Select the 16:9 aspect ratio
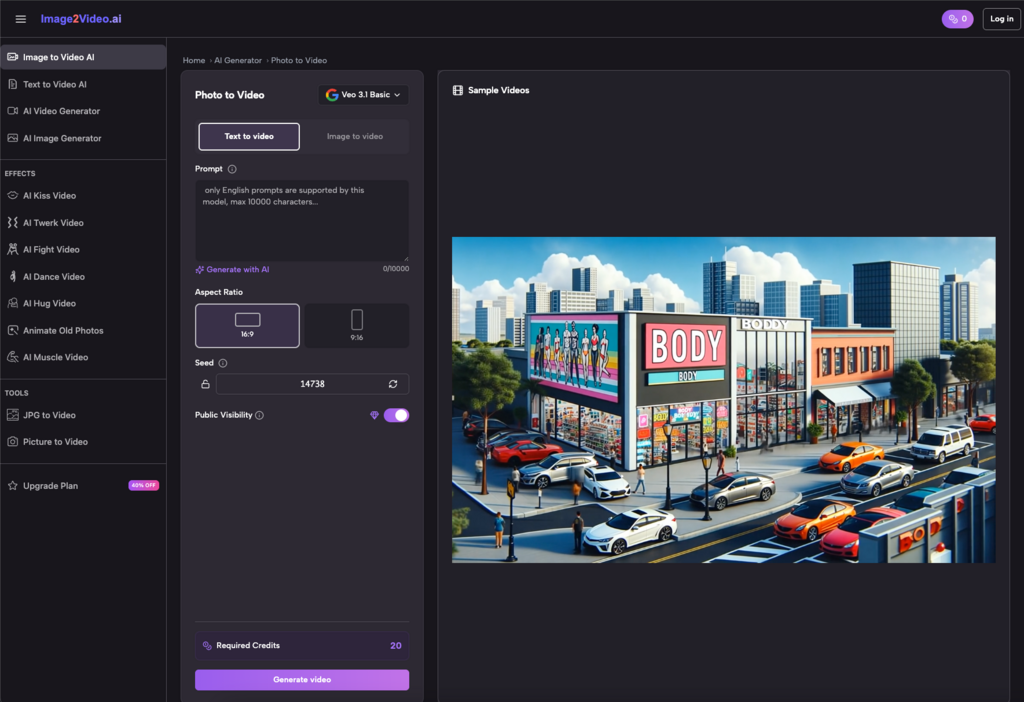Viewport: 1024px width, 702px height. (247, 325)
